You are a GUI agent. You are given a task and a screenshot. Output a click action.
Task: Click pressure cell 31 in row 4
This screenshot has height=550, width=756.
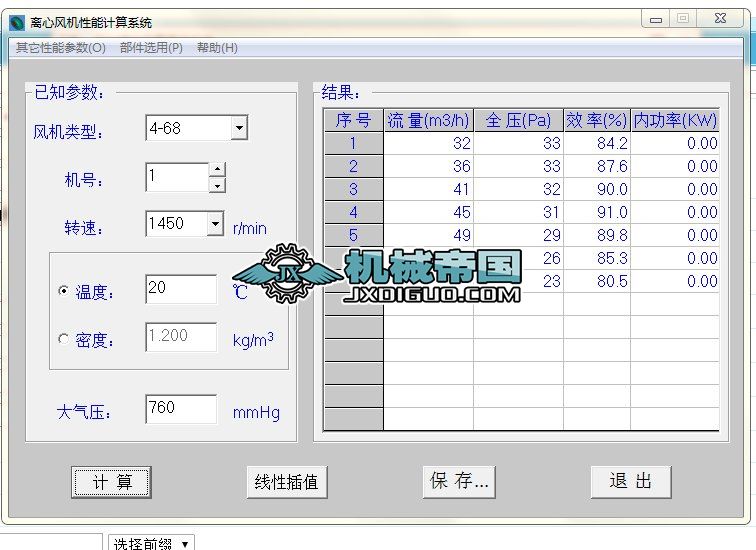tap(518, 212)
